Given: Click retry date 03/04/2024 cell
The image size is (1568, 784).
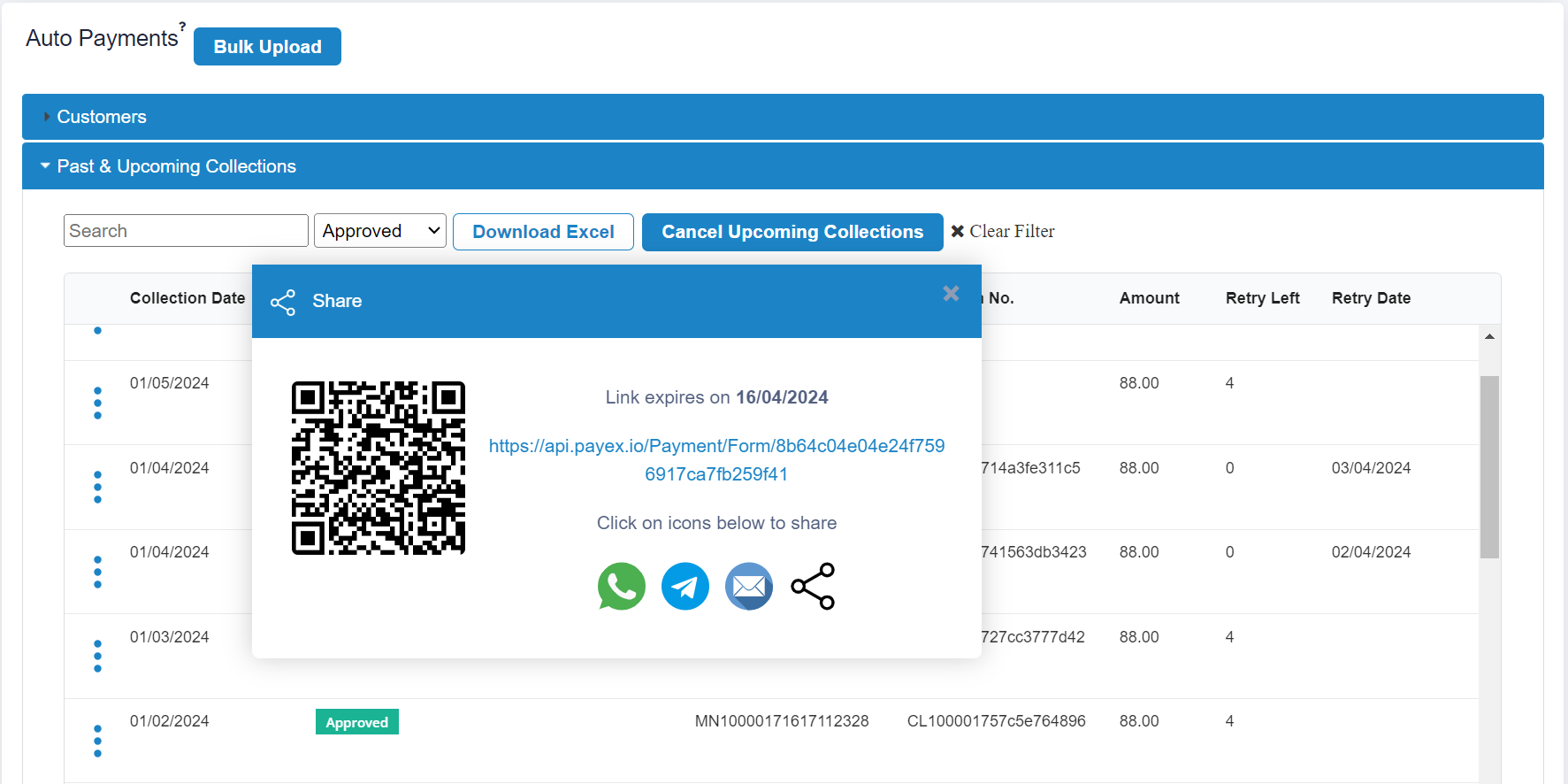Looking at the screenshot, I should pos(1371,468).
